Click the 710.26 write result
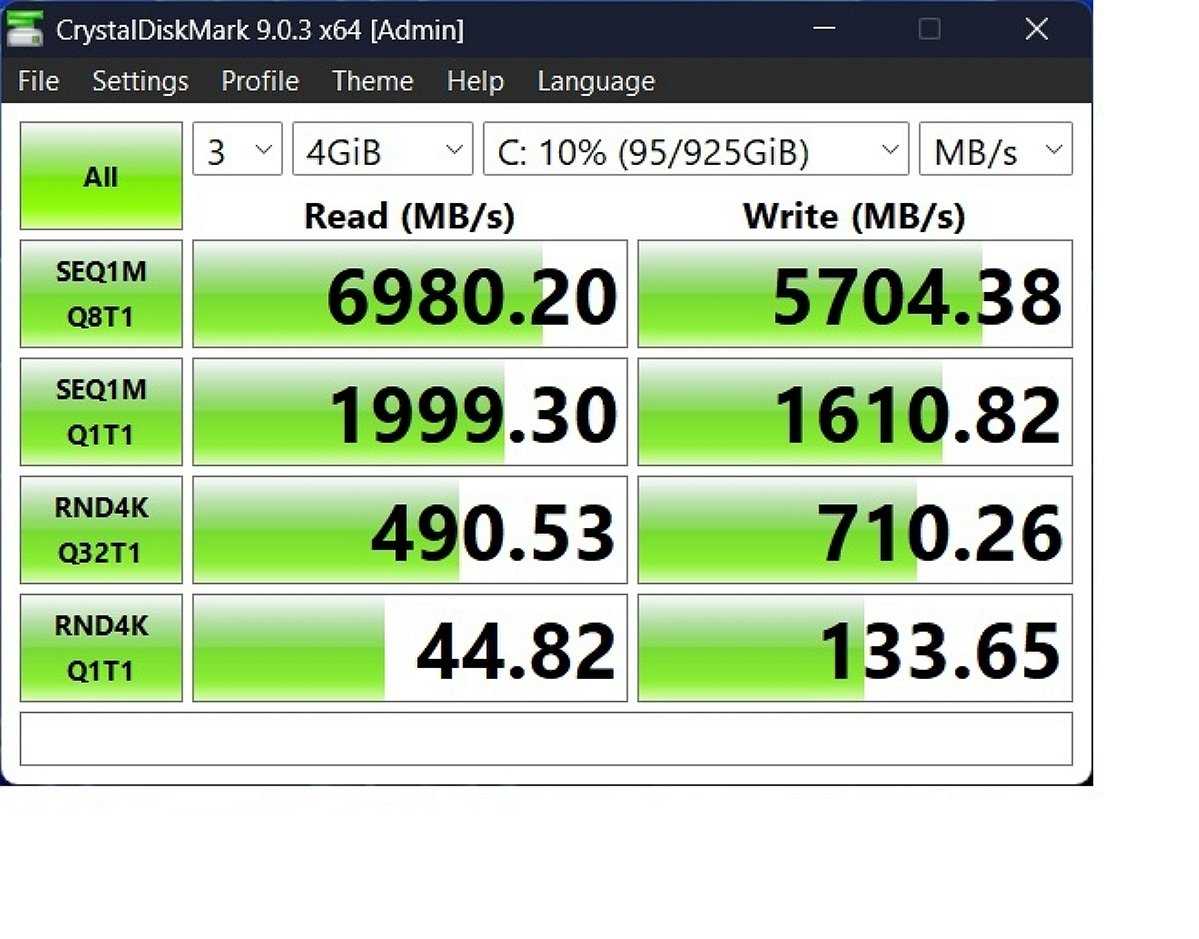The image size is (1199, 939). click(x=855, y=529)
